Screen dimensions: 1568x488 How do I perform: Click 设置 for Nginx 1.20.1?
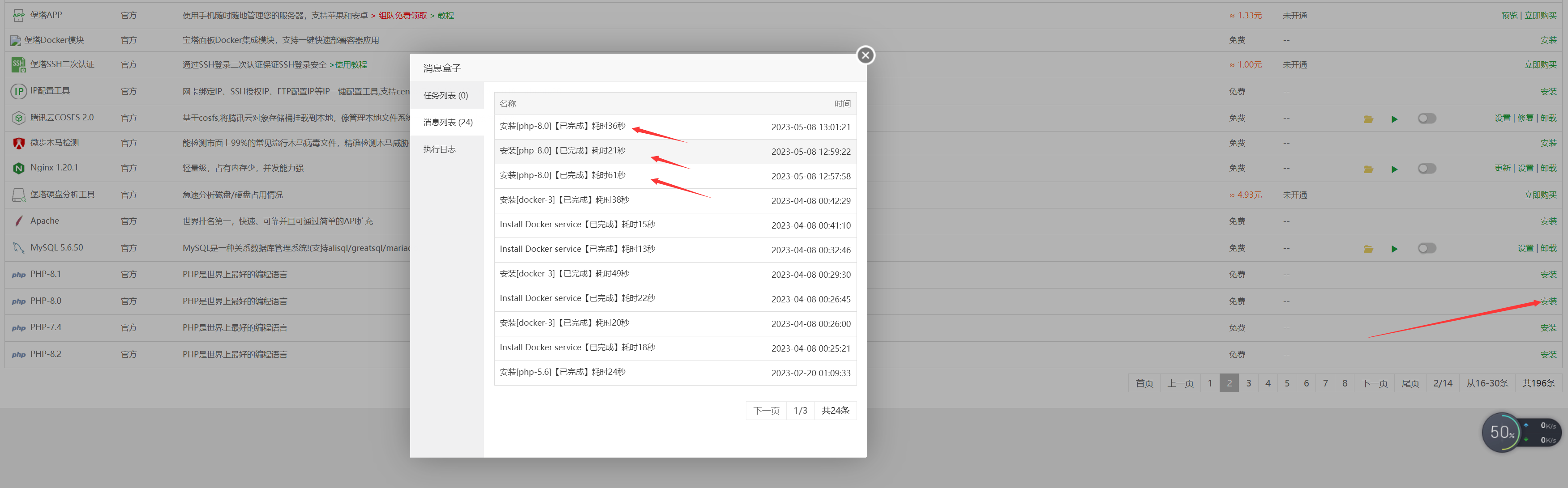1525,168
